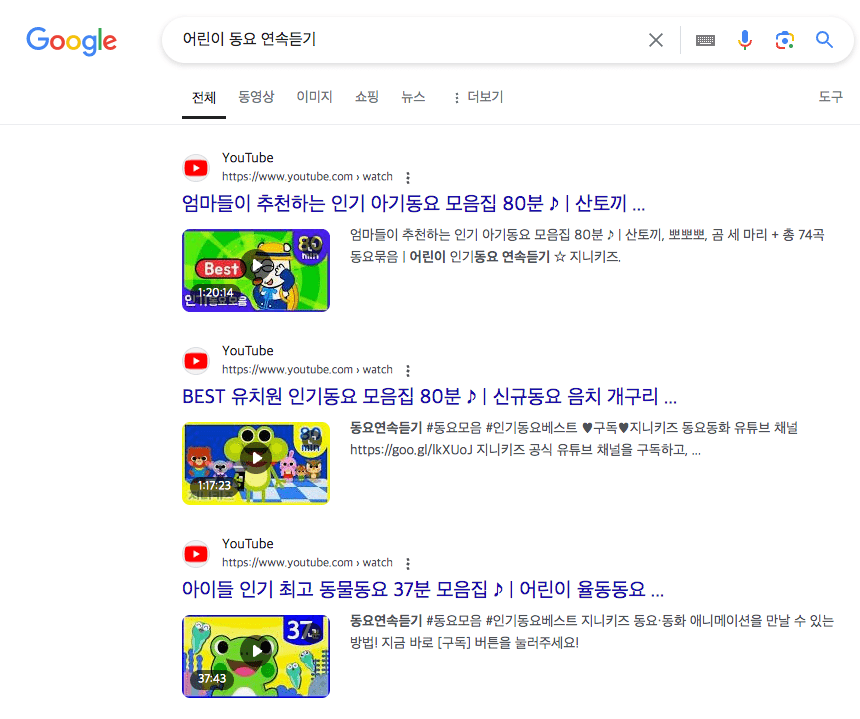This screenshot has width=860, height=719.
Task: Click snippet text containing https://goo.gl/lkXUoJ
Action: tap(525, 450)
